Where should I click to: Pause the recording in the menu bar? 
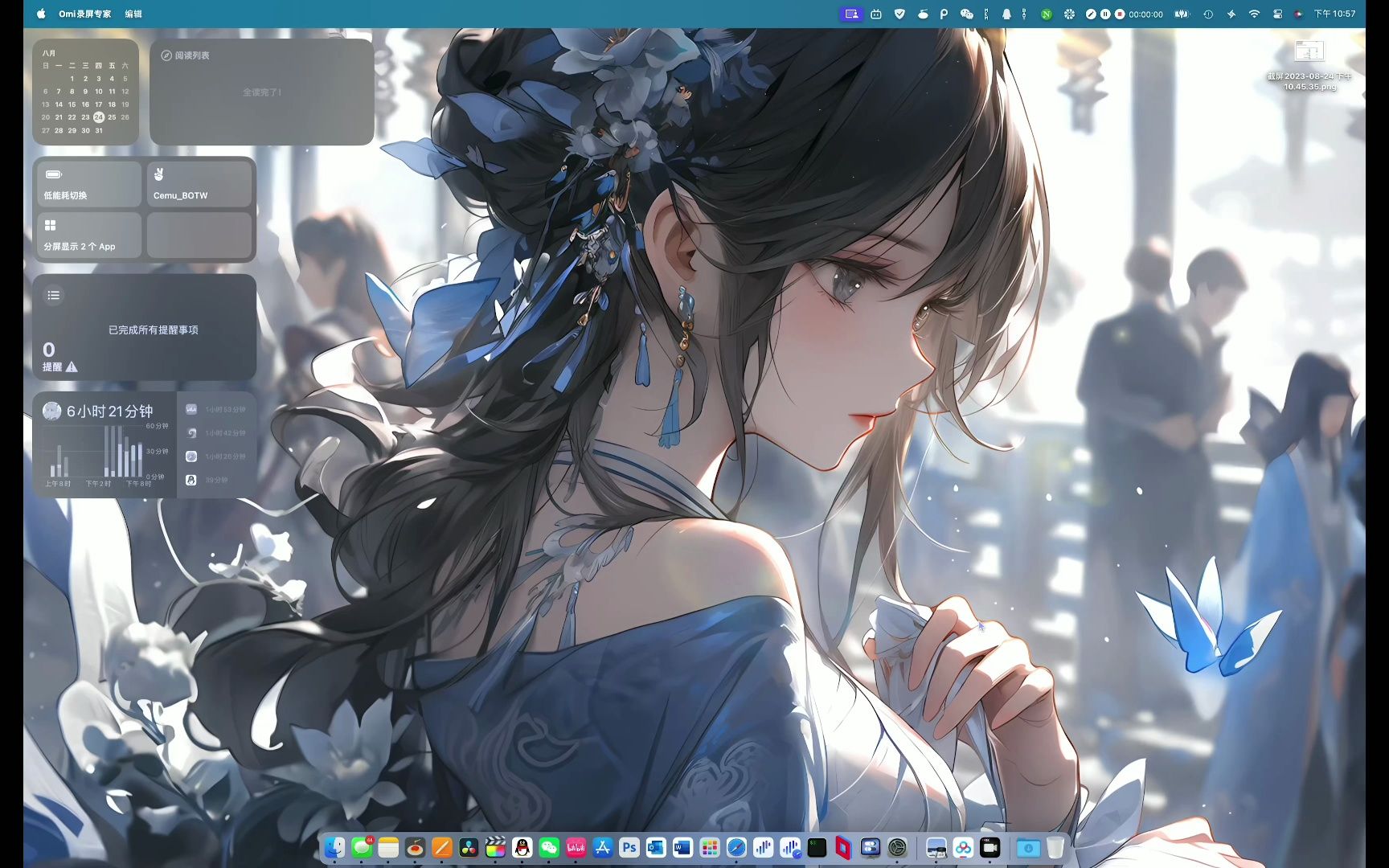(1105, 14)
